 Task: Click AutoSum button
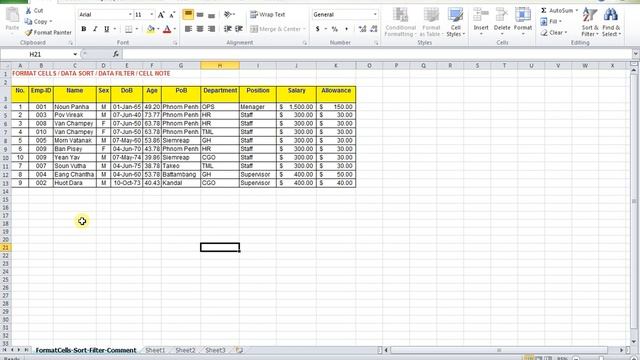tap(556, 11)
